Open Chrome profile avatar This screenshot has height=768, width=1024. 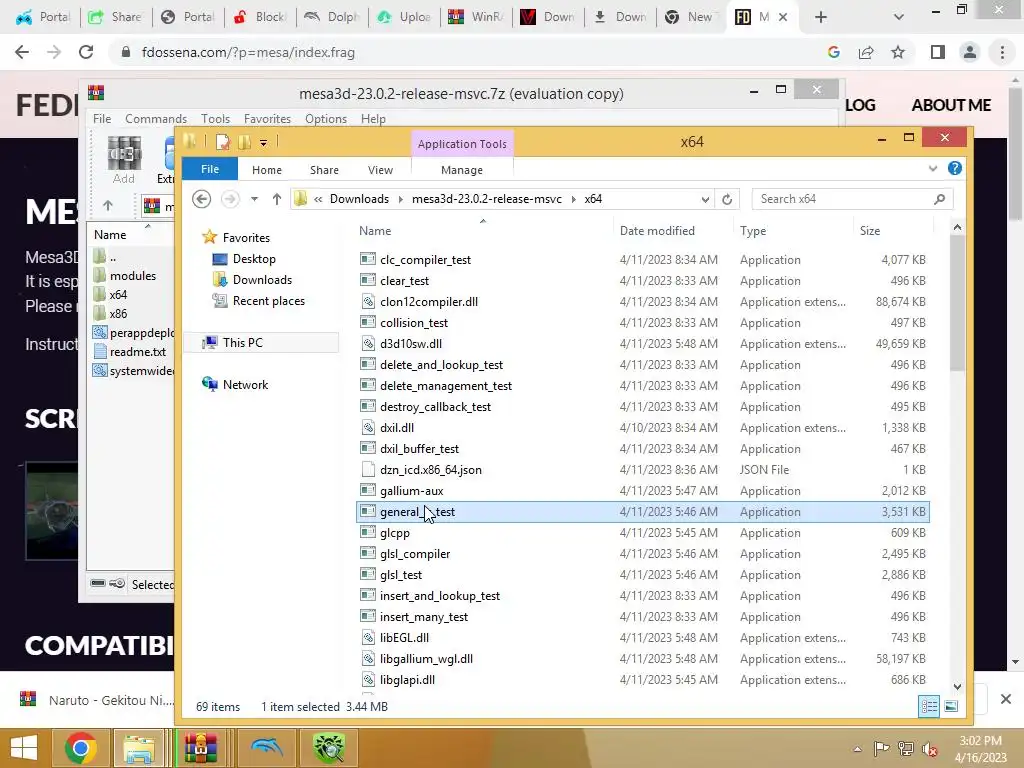point(970,52)
